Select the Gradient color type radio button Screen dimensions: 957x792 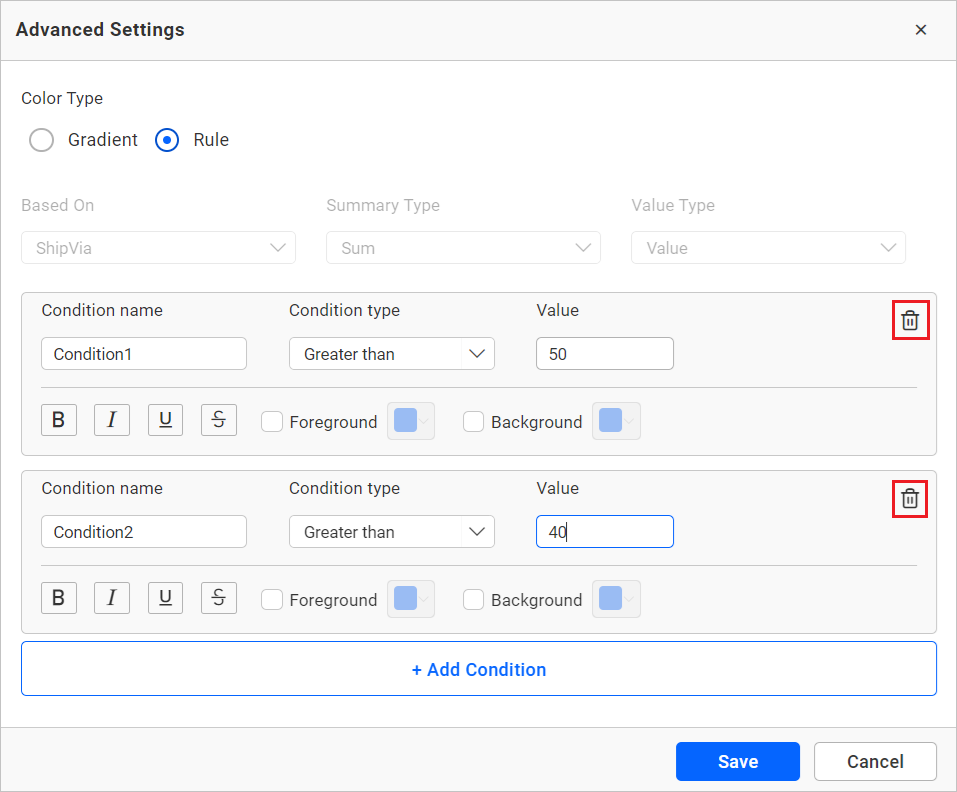pos(42,140)
